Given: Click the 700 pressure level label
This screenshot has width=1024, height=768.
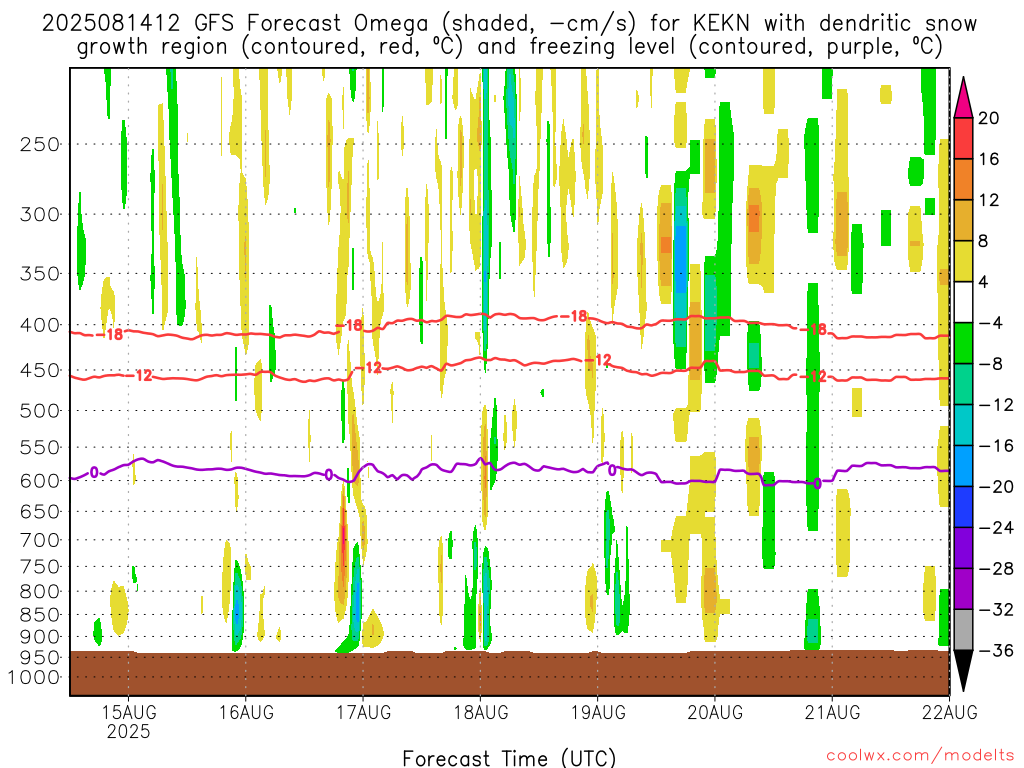Looking at the screenshot, I should tap(39, 540).
